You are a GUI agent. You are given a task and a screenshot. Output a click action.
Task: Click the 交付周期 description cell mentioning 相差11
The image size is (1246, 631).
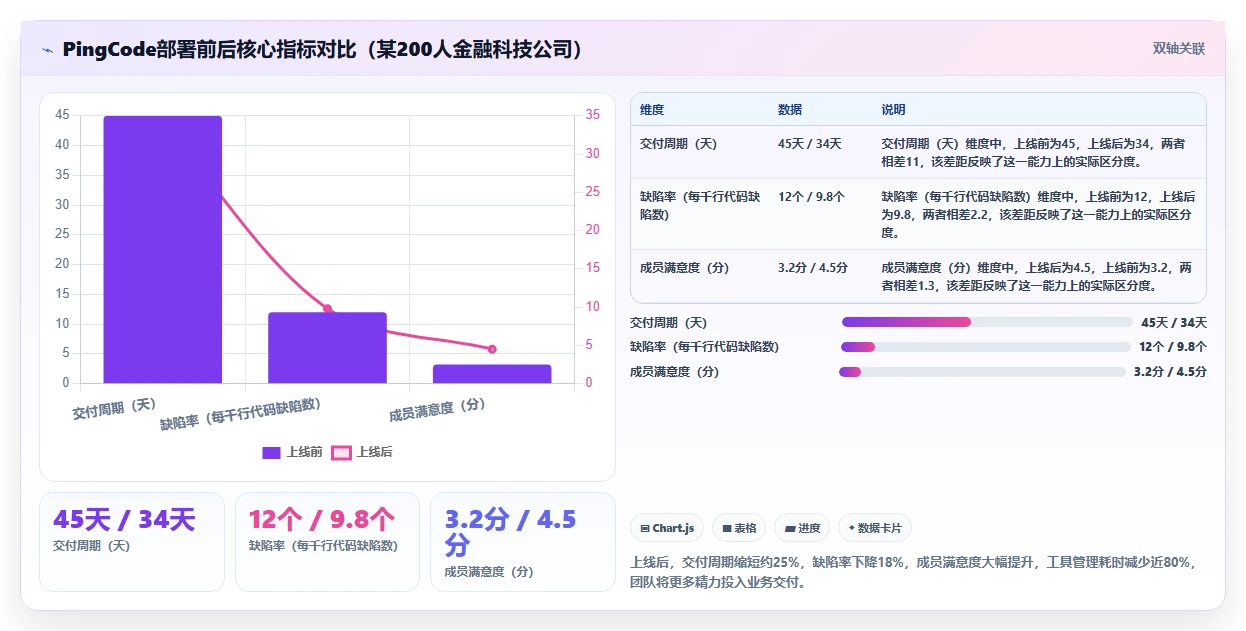[x=1034, y=152]
